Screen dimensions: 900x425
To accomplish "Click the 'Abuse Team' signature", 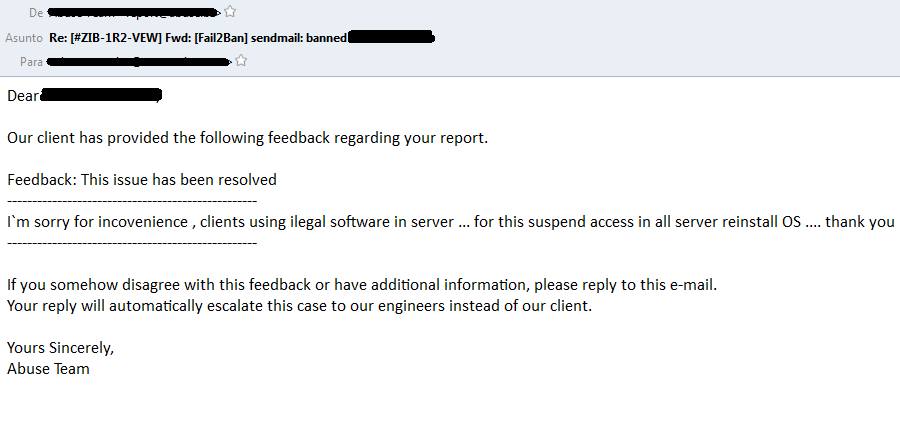I will pos(48,369).
